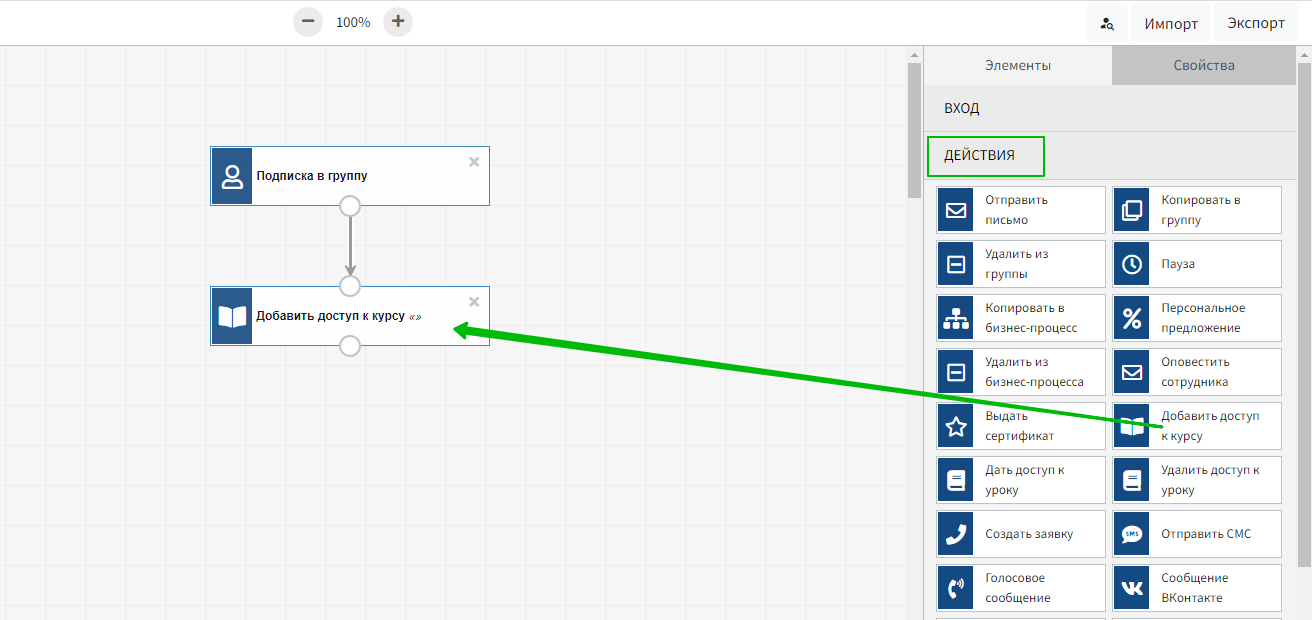Choose the Send SMS speech bubble icon
The image size is (1312, 620).
pyautogui.click(x=1132, y=534)
